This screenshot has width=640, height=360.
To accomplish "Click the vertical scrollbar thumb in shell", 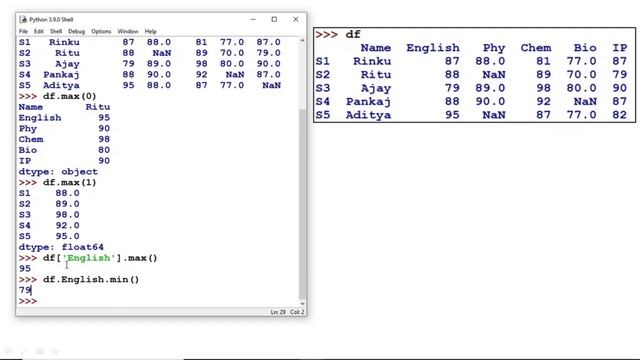I will pyautogui.click(x=302, y=204).
